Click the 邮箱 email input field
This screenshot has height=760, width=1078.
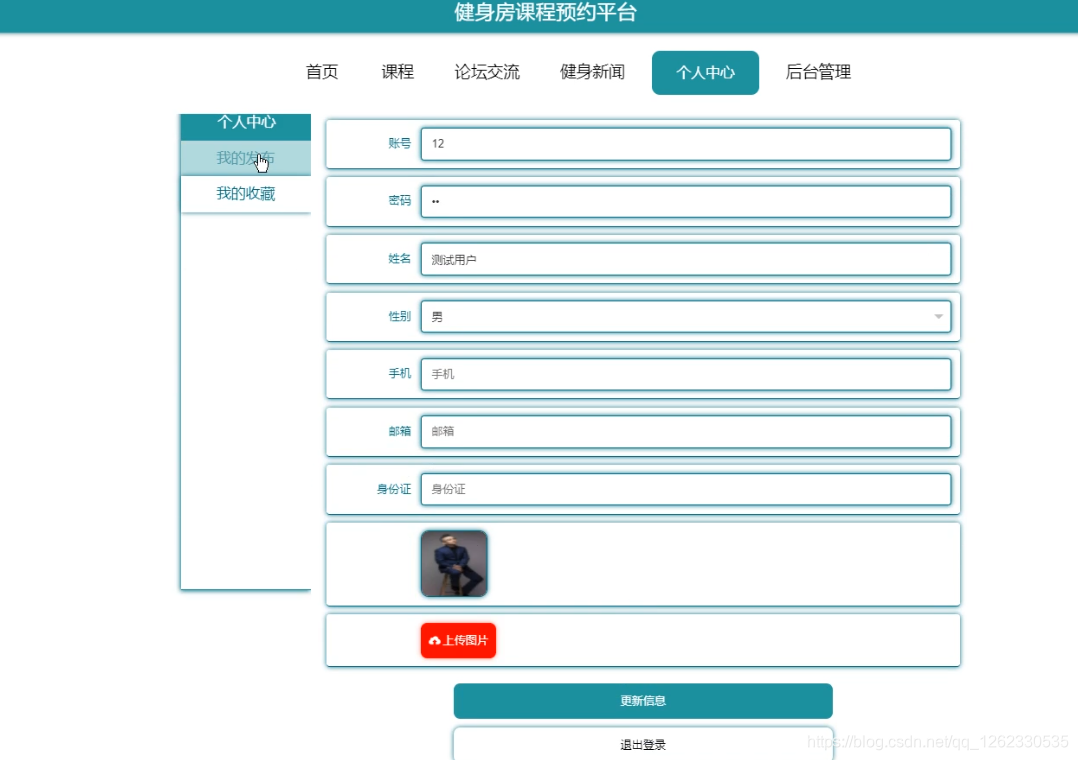(x=687, y=431)
